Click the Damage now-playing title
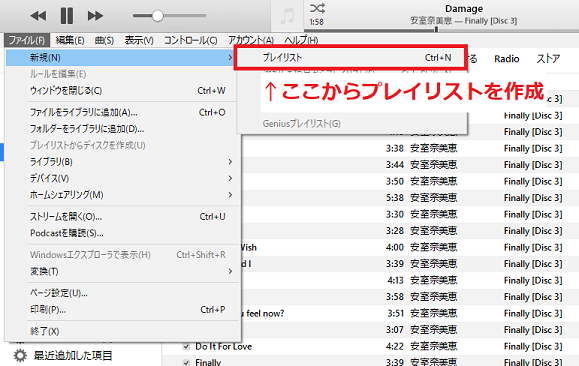 464,8
